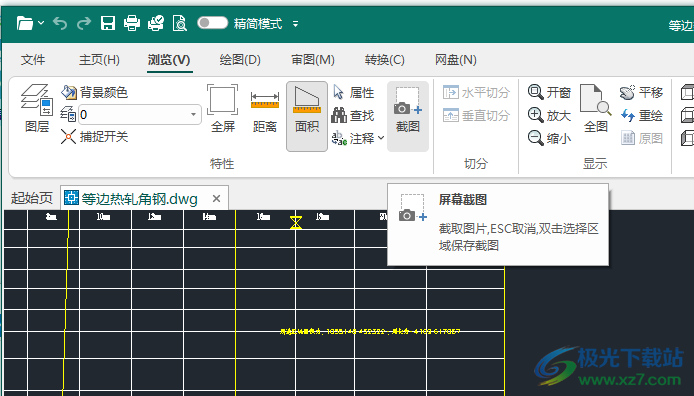This screenshot has width=694, height=396.
Task: Open the 查找 find tool
Action: [353, 115]
